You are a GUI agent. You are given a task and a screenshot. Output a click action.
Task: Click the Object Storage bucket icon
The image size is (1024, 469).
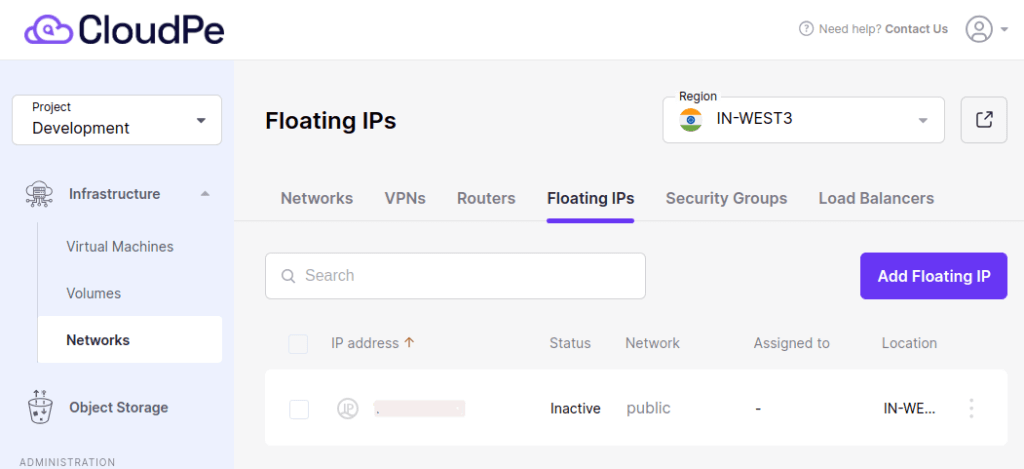point(40,407)
